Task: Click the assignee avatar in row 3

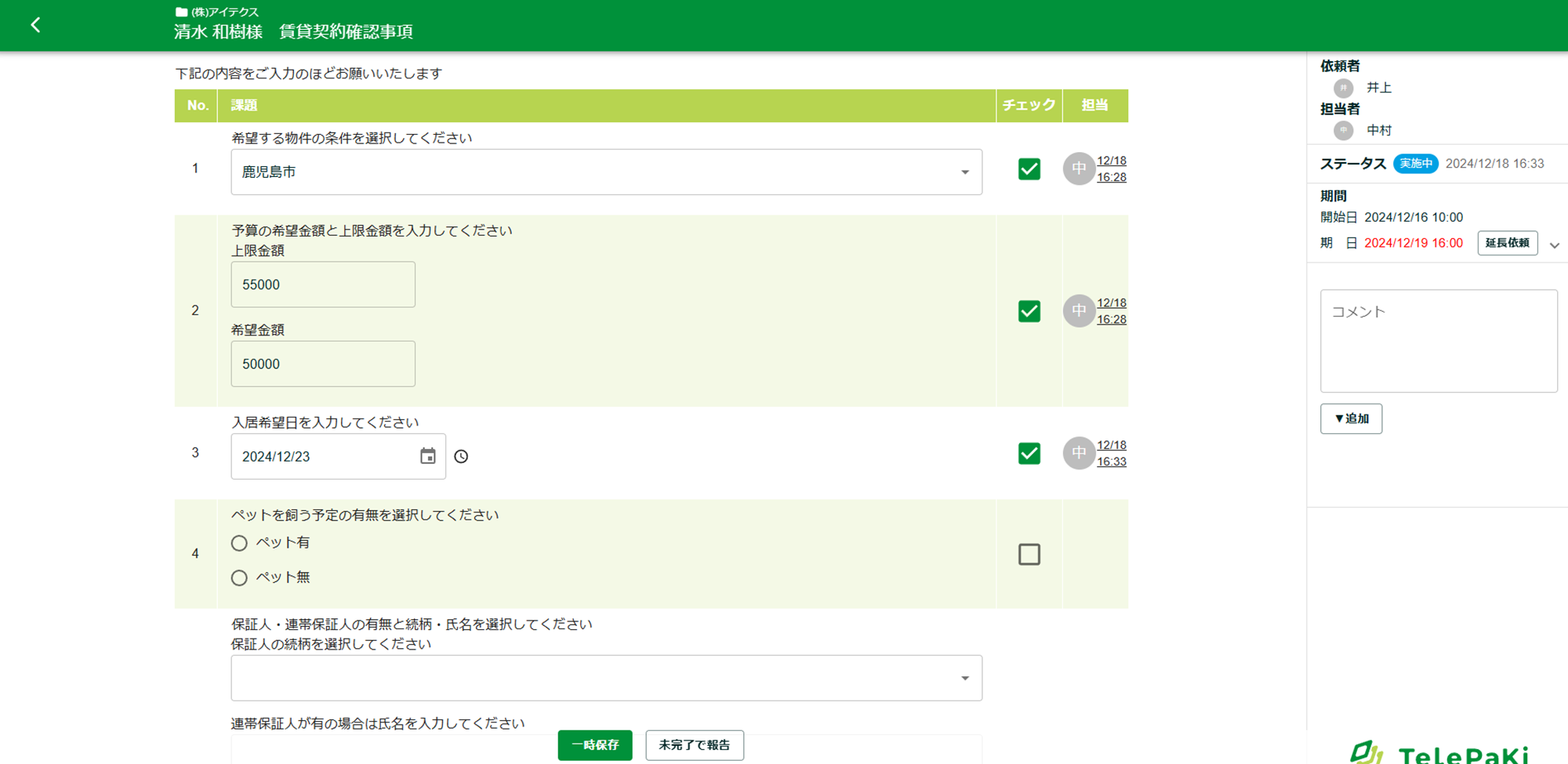Action: [1078, 453]
